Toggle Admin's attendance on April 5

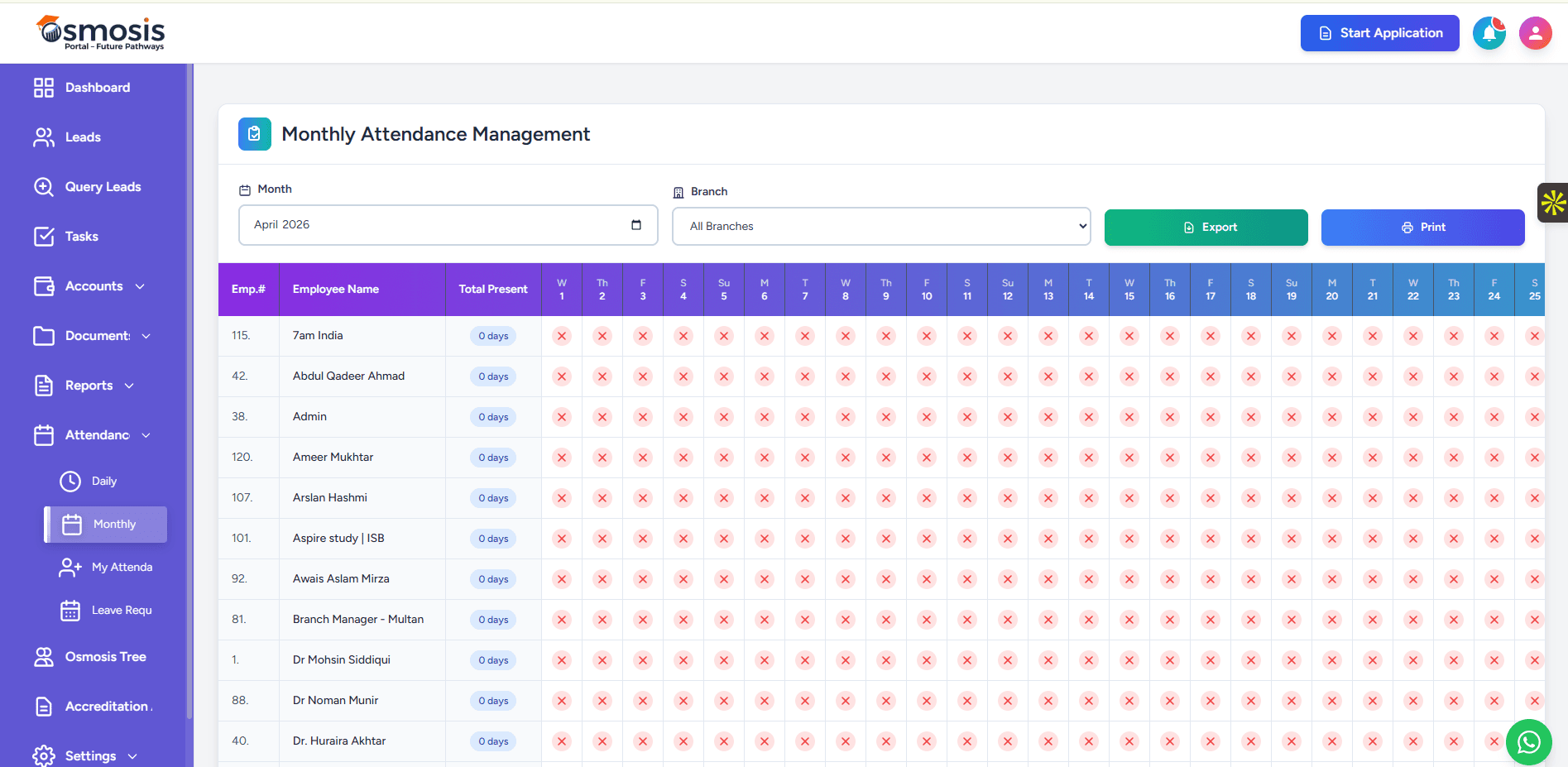[724, 416]
